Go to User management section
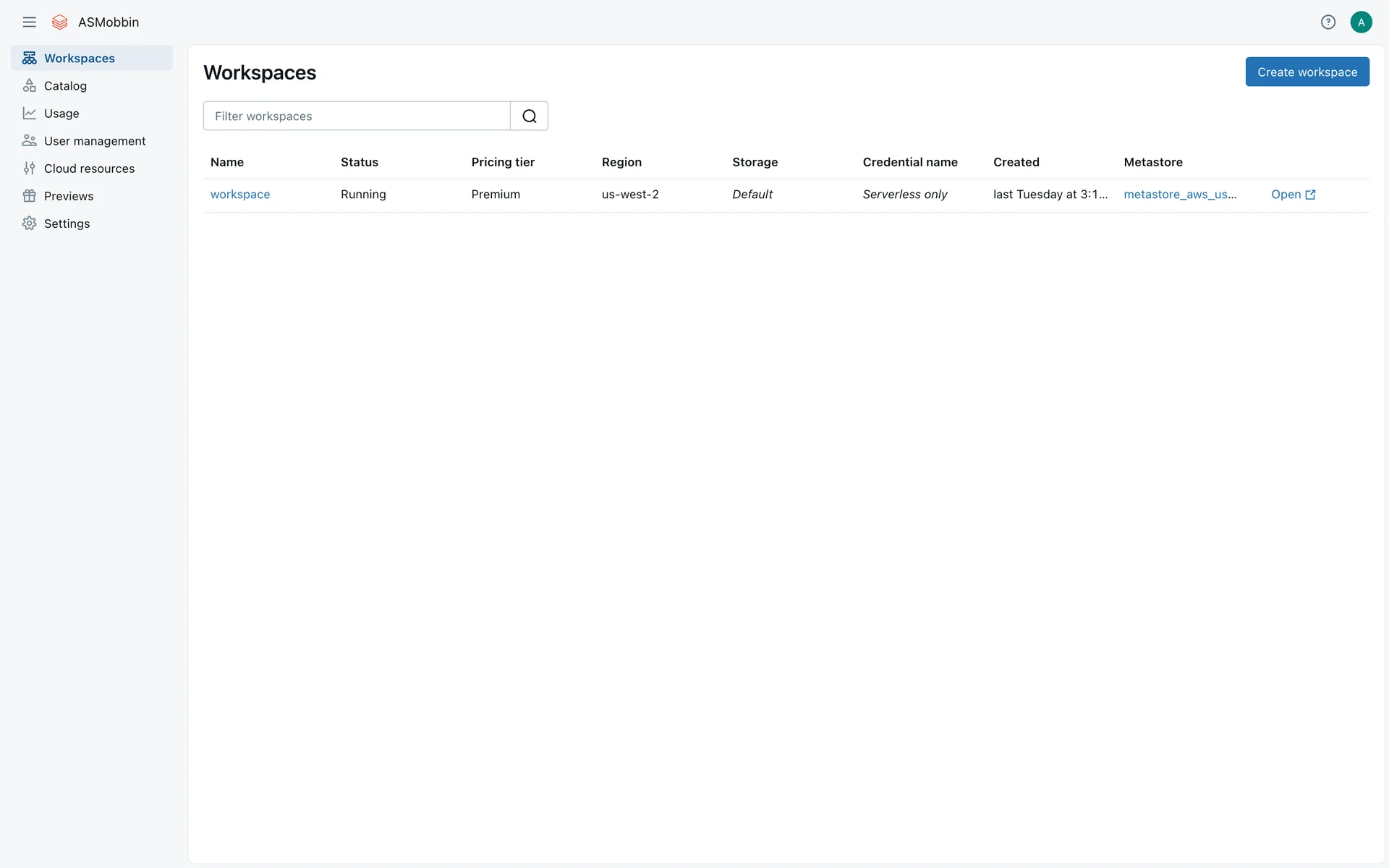This screenshot has width=1389, height=868. (94, 141)
